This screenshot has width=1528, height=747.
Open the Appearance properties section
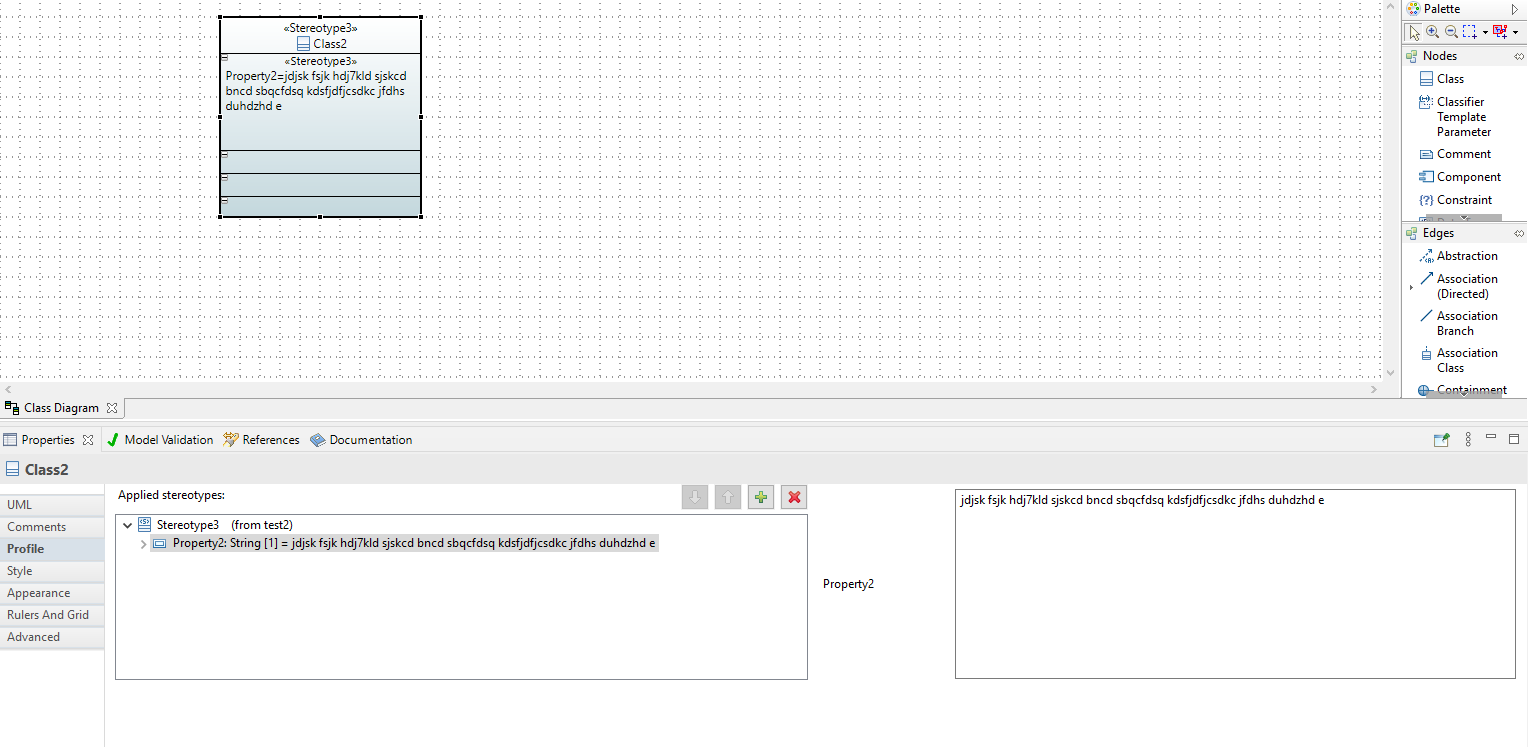(x=51, y=593)
